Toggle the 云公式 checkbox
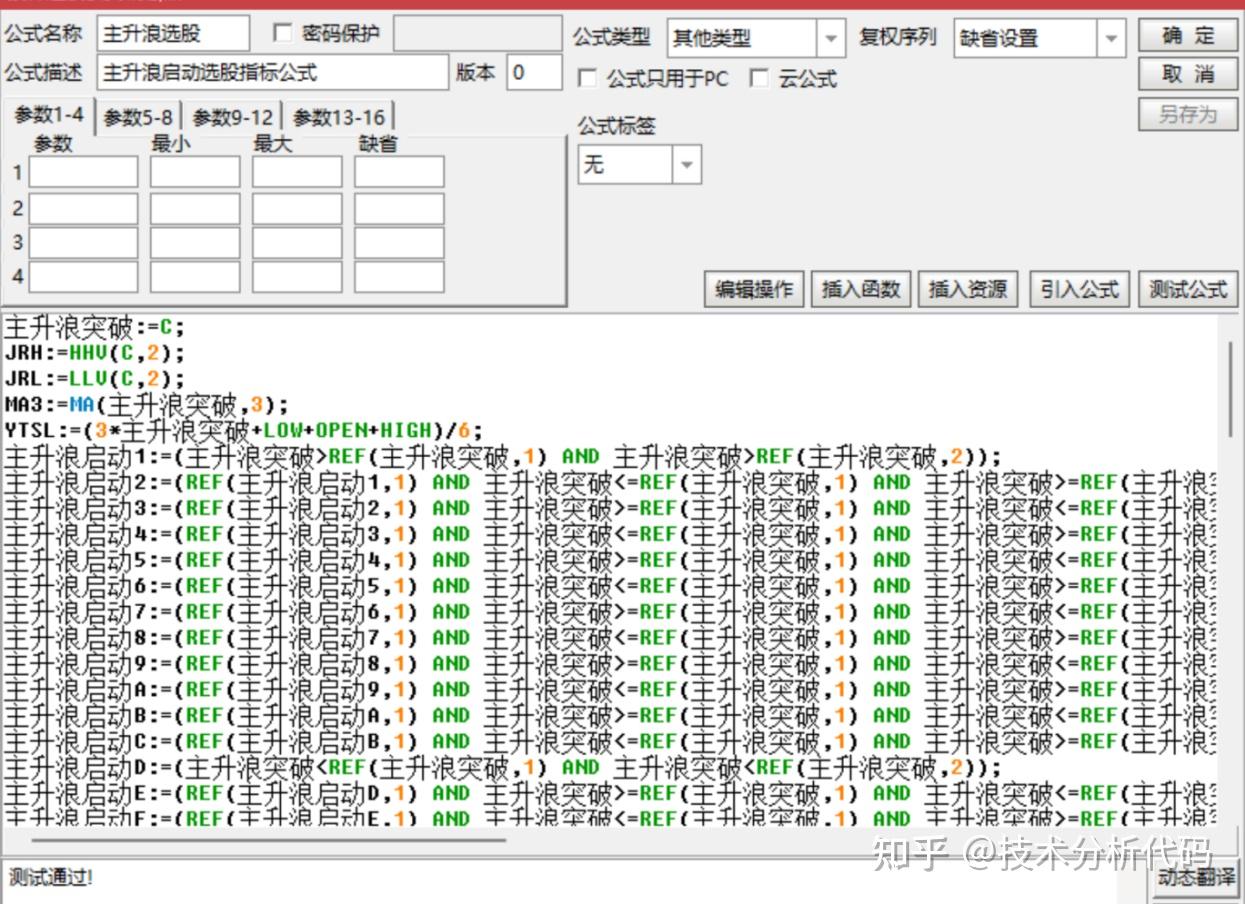 click(760, 79)
